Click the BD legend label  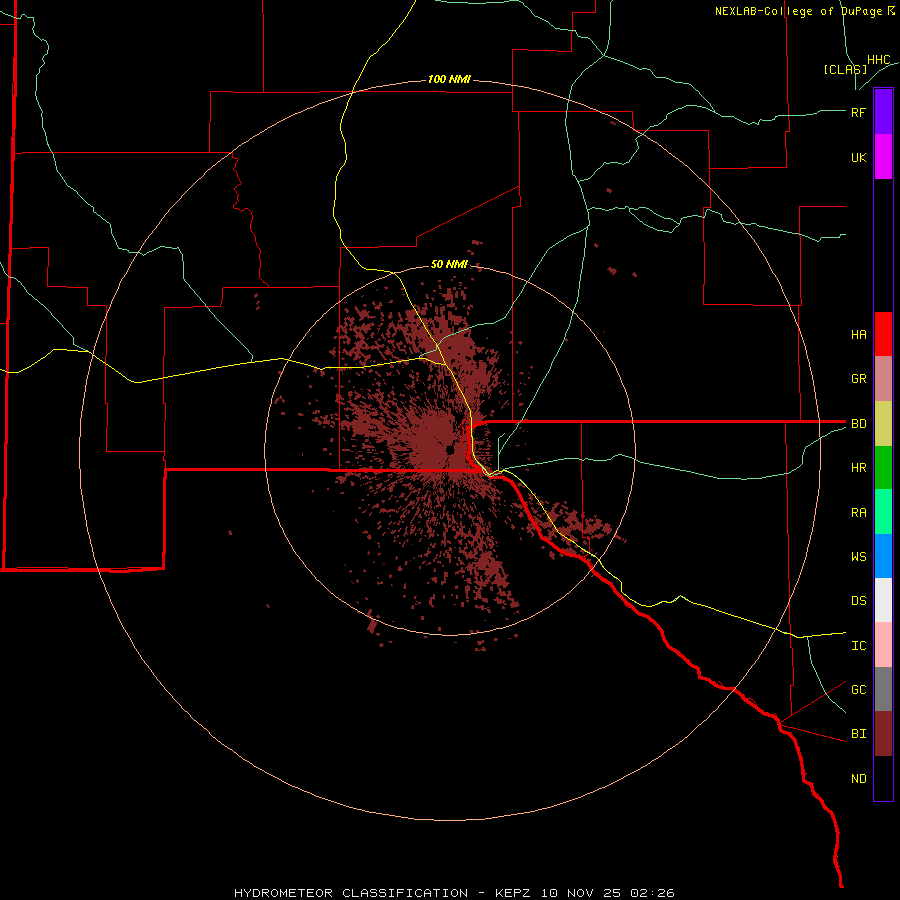[858, 424]
